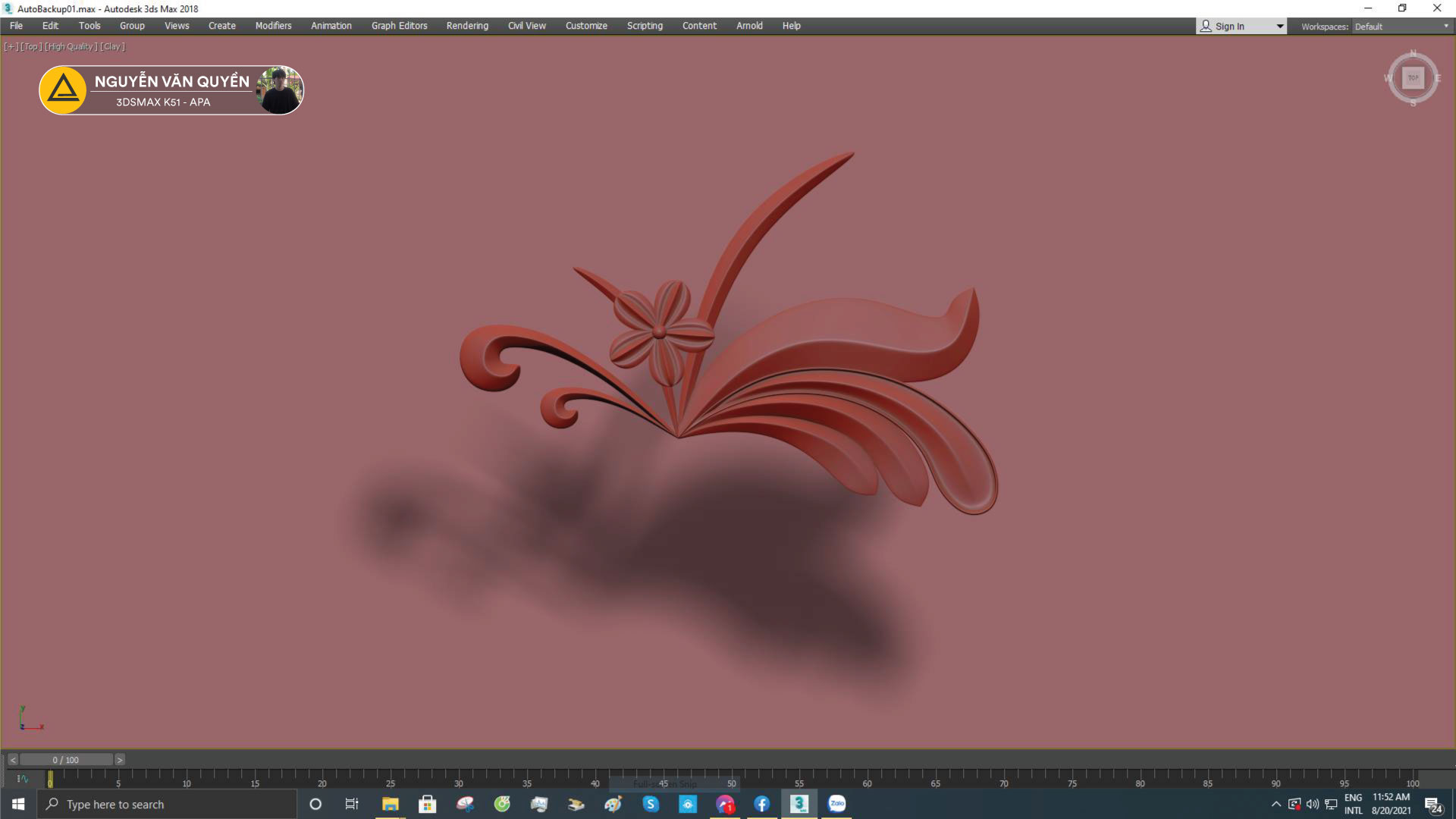This screenshot has width=1456, height=819.
Task: Toggle the system volume icon
Action: 1312,804
